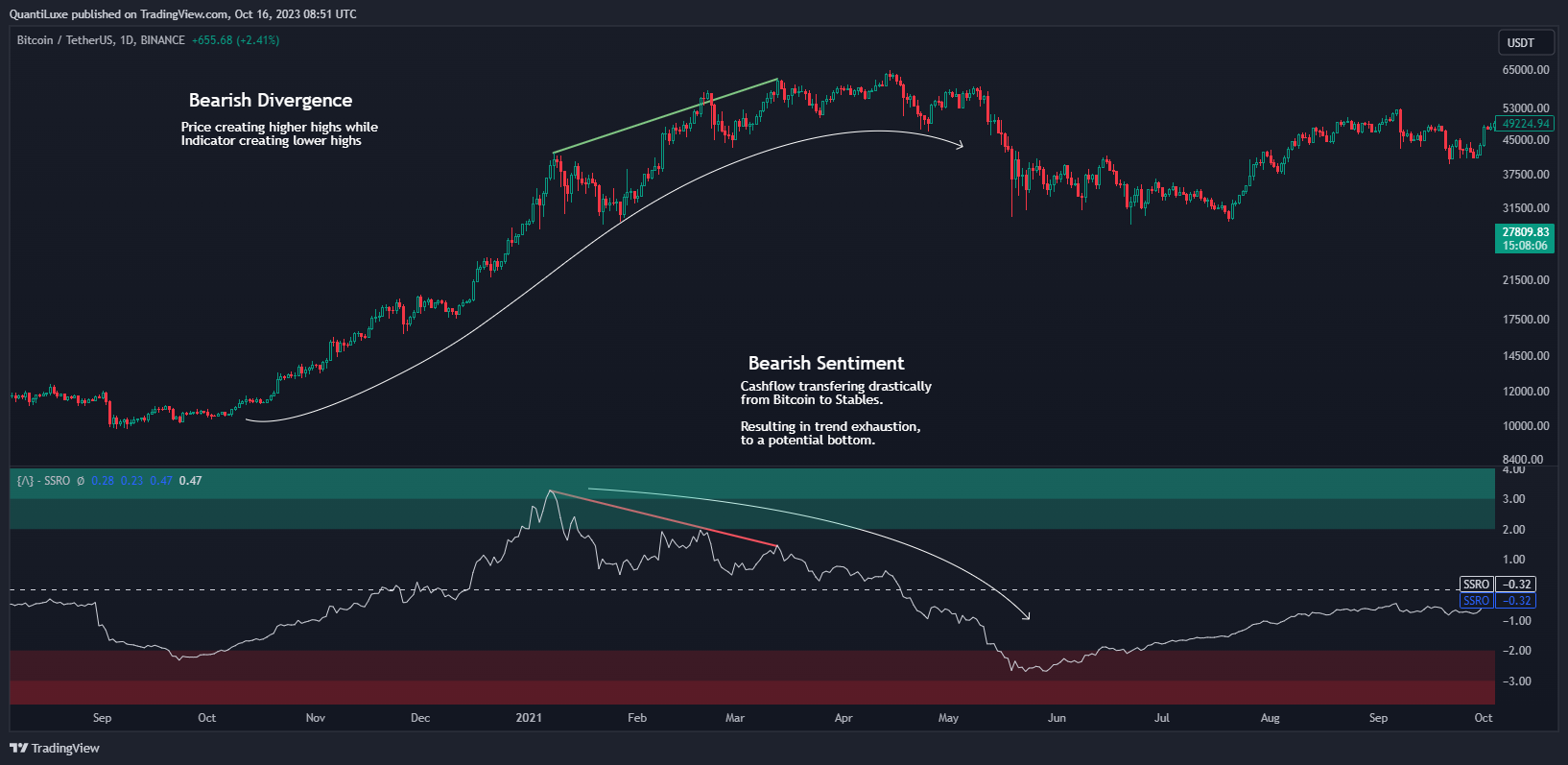
Task: Click the 17500.00 price axis label
Action: tap(1526, 320)
